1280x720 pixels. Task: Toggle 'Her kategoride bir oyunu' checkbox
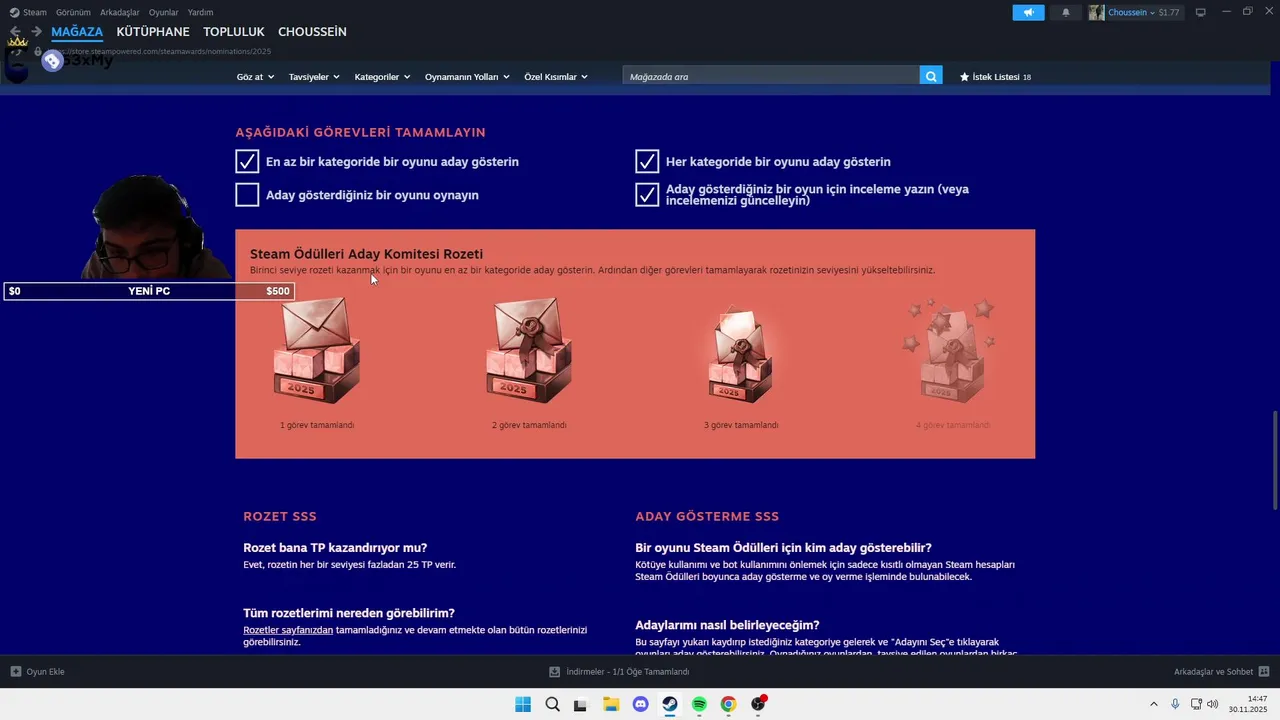[647, 161]
